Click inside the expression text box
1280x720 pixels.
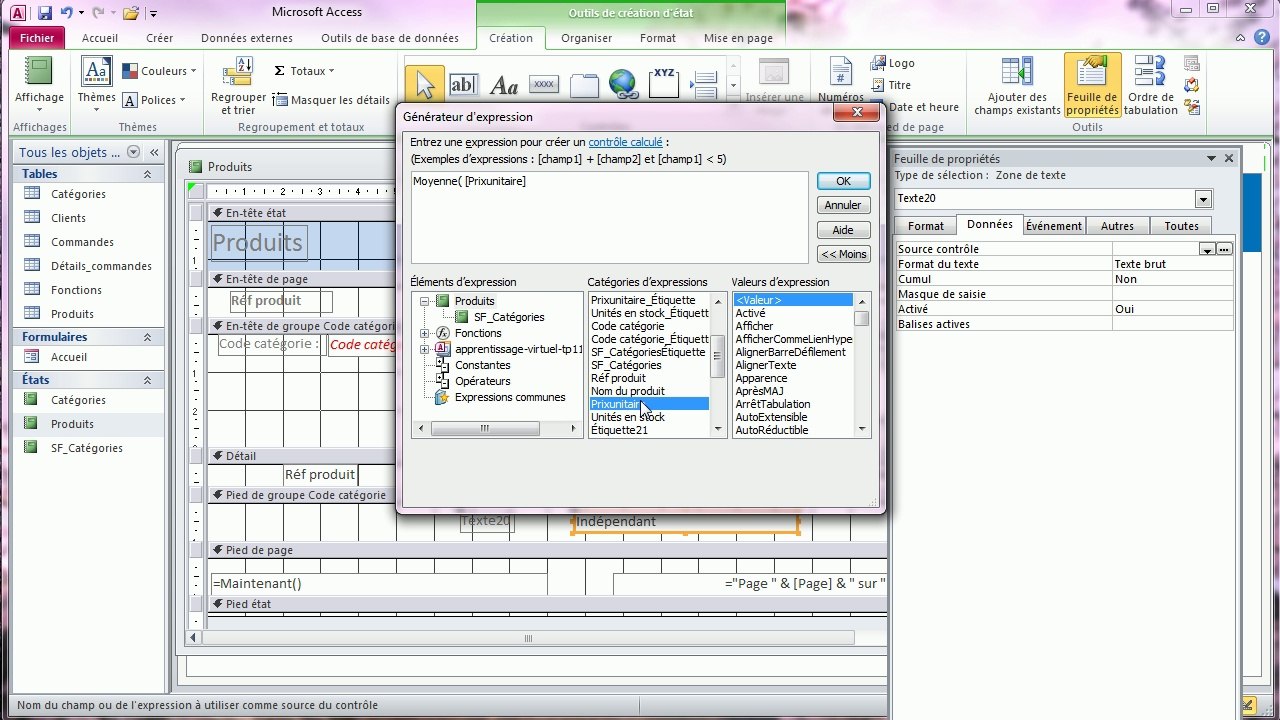609,217
